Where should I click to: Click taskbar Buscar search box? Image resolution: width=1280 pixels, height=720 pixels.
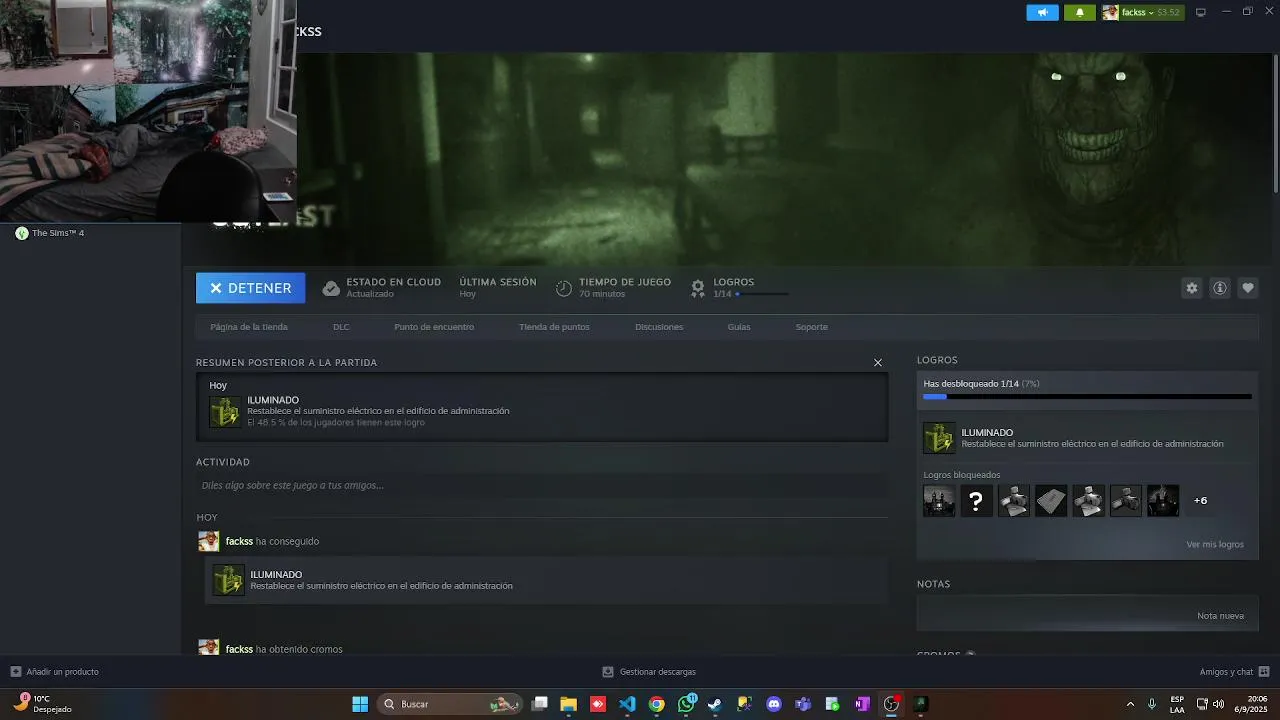[x=450, y=704]
